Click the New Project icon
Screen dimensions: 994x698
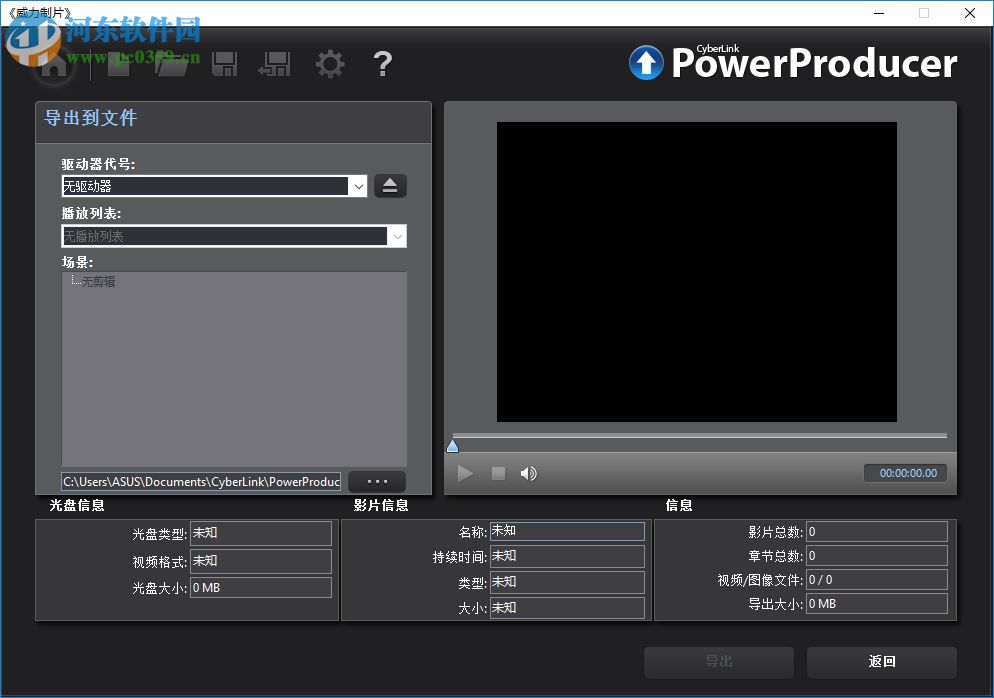pos(119,64)
